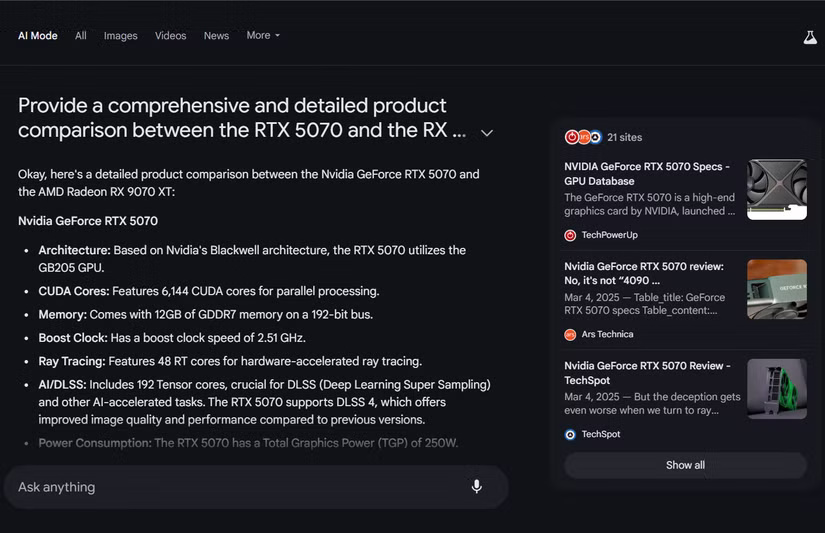Click the TechPowerUp source favicon
The image size is (825, 533).
570,235
